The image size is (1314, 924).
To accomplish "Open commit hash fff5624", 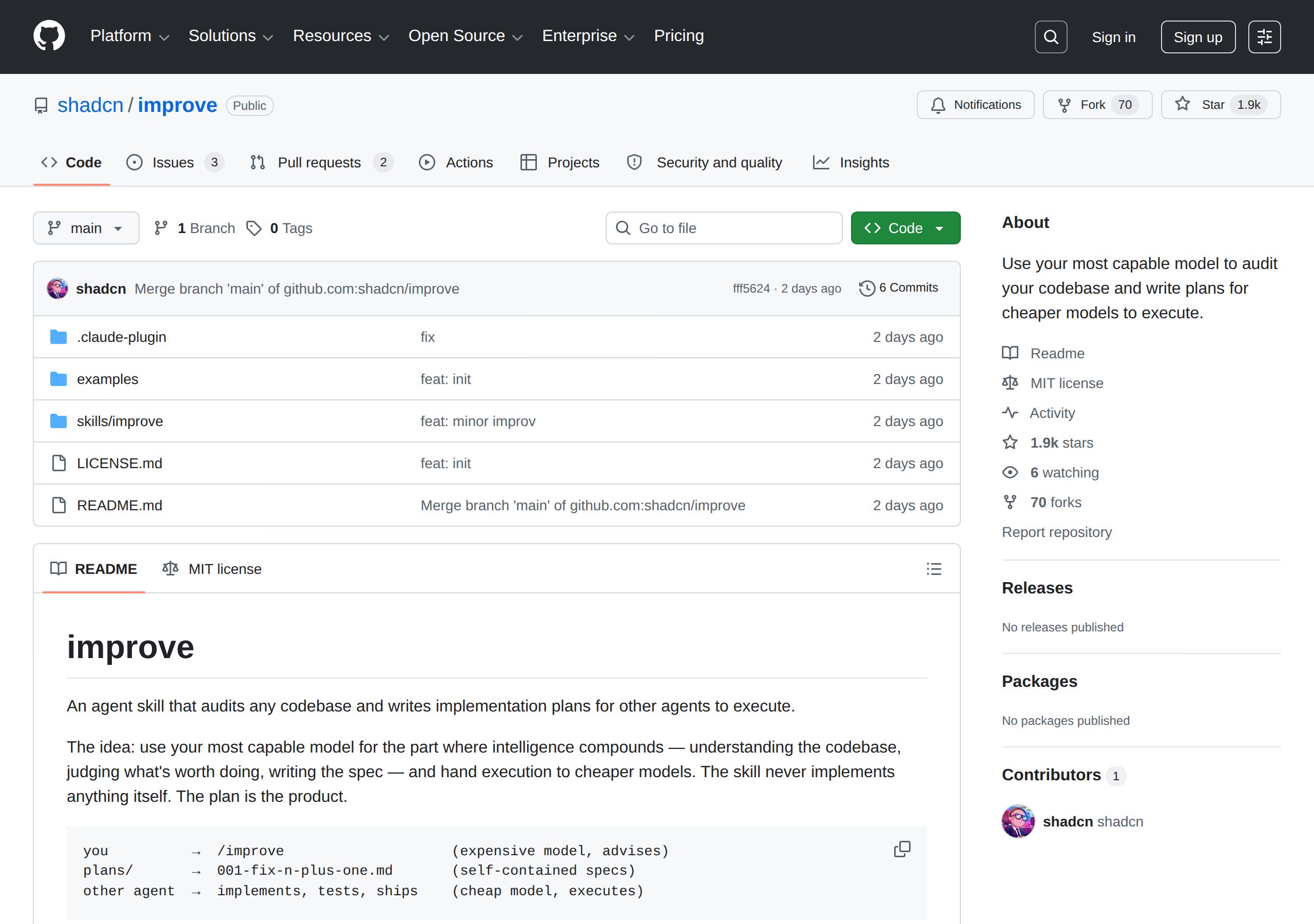I will click(x=751, y=288).
